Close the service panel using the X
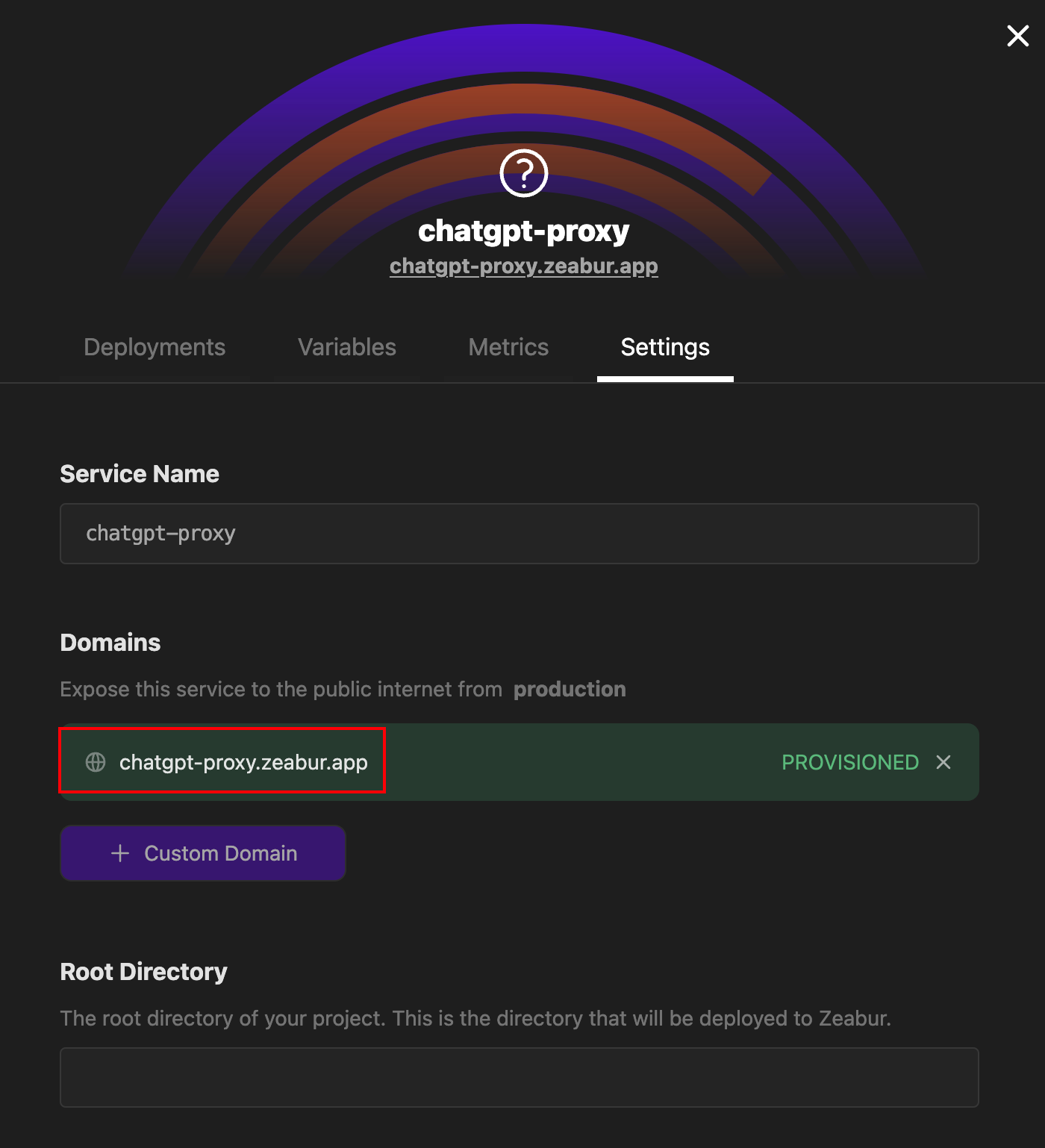The image size is (1045, 1148). click(x=1017, y=35)
